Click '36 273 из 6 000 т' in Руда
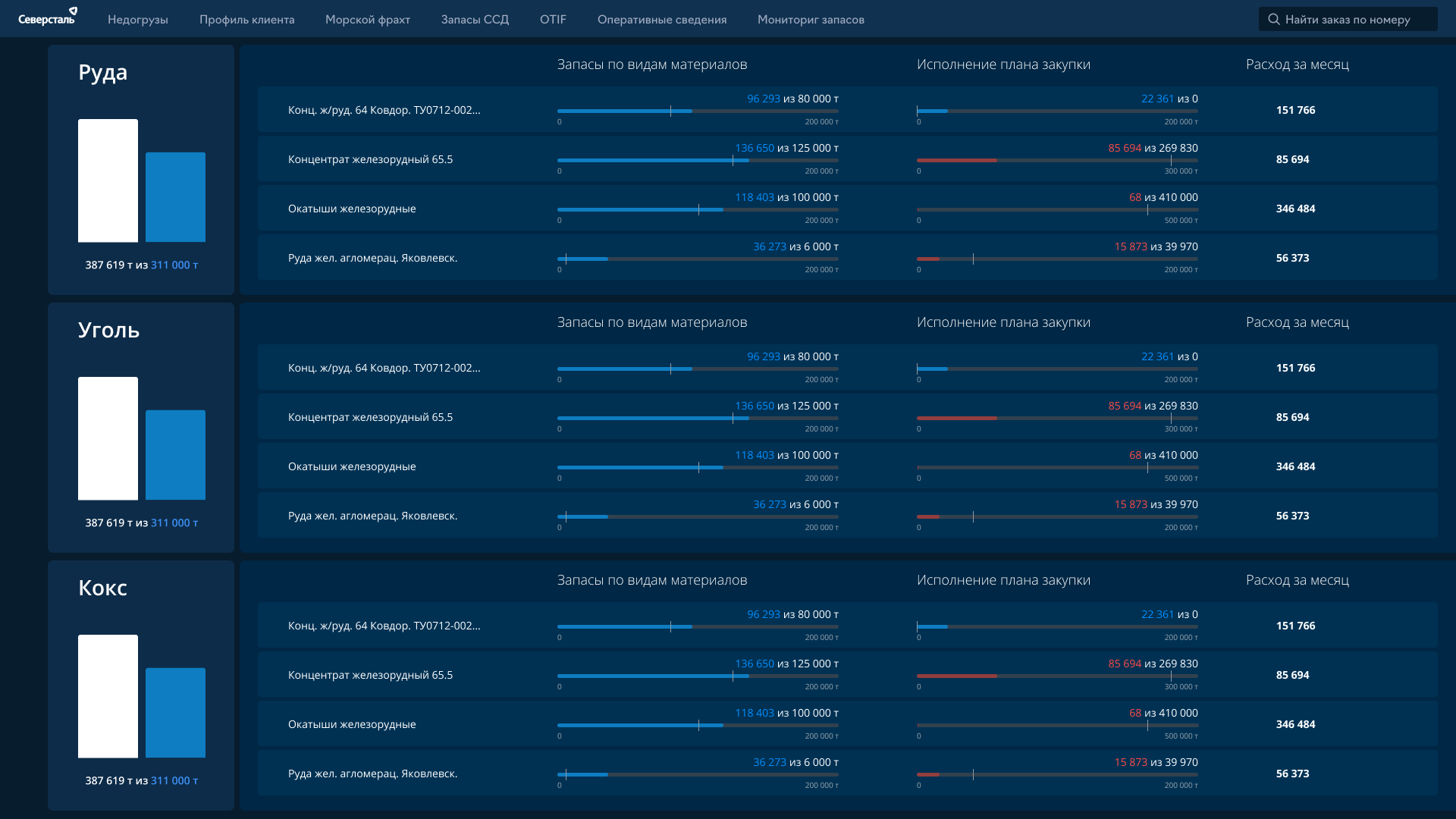Screen dimensions: 1456x819 (x=796, y=247)
